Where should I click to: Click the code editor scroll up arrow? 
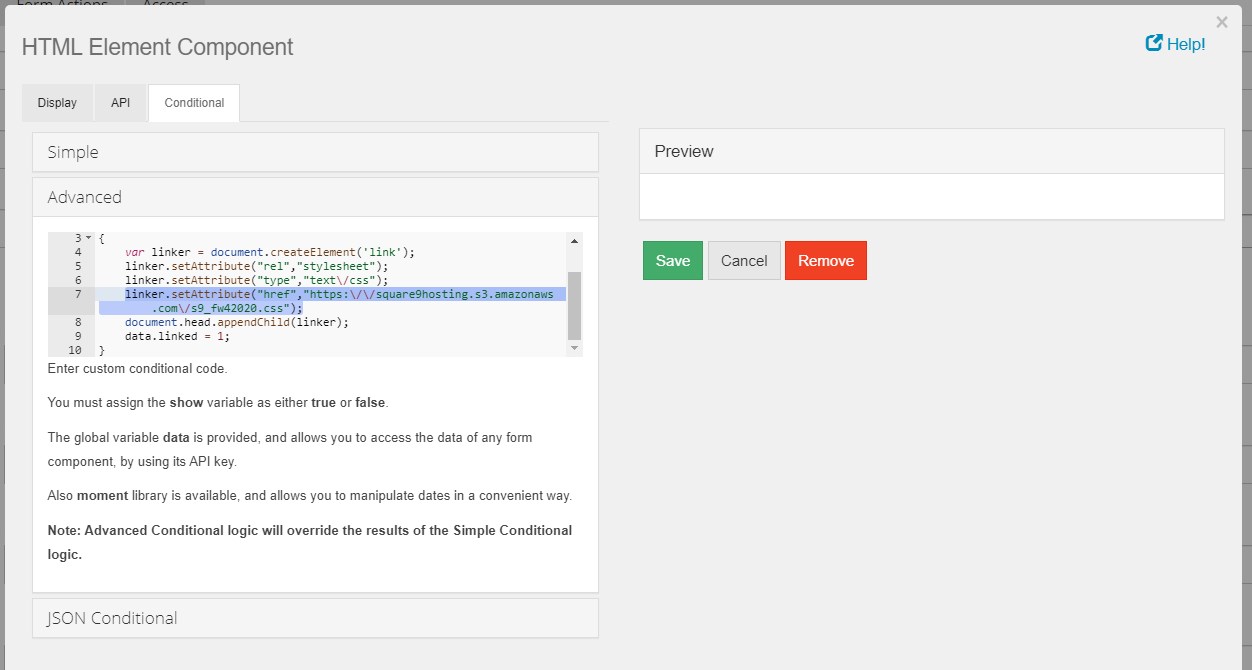(574, 240)
